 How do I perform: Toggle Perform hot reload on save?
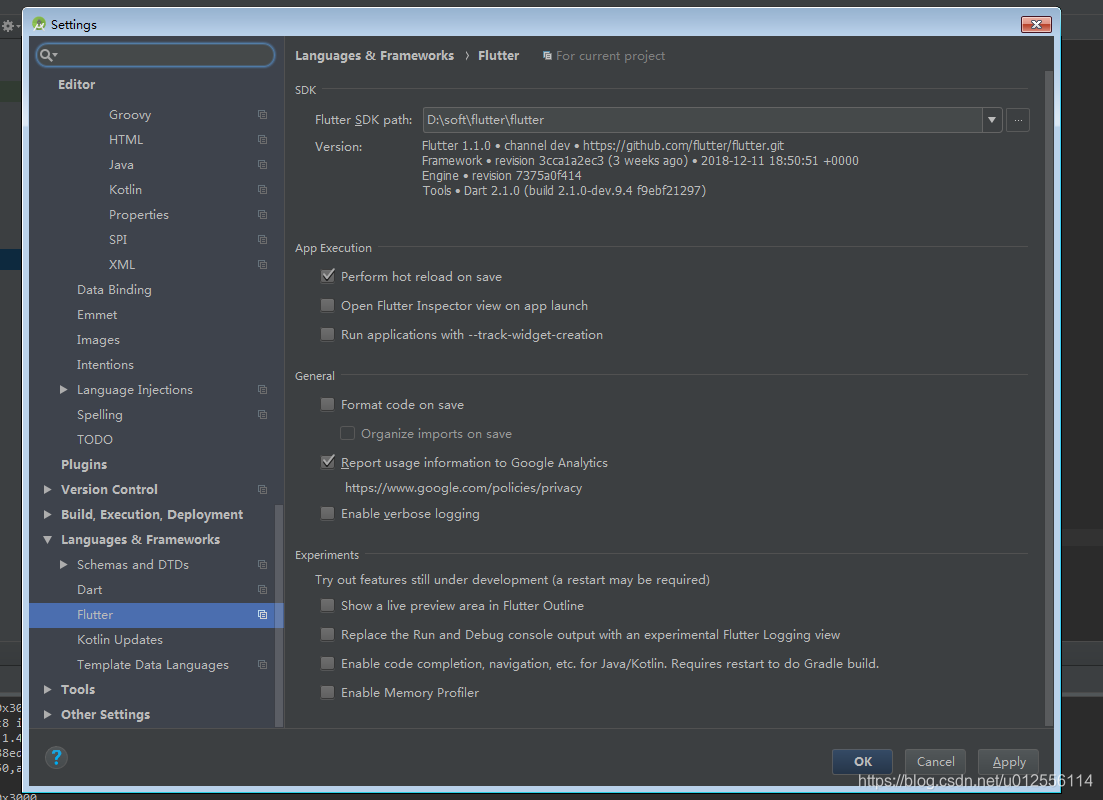[x=328, y=276]
